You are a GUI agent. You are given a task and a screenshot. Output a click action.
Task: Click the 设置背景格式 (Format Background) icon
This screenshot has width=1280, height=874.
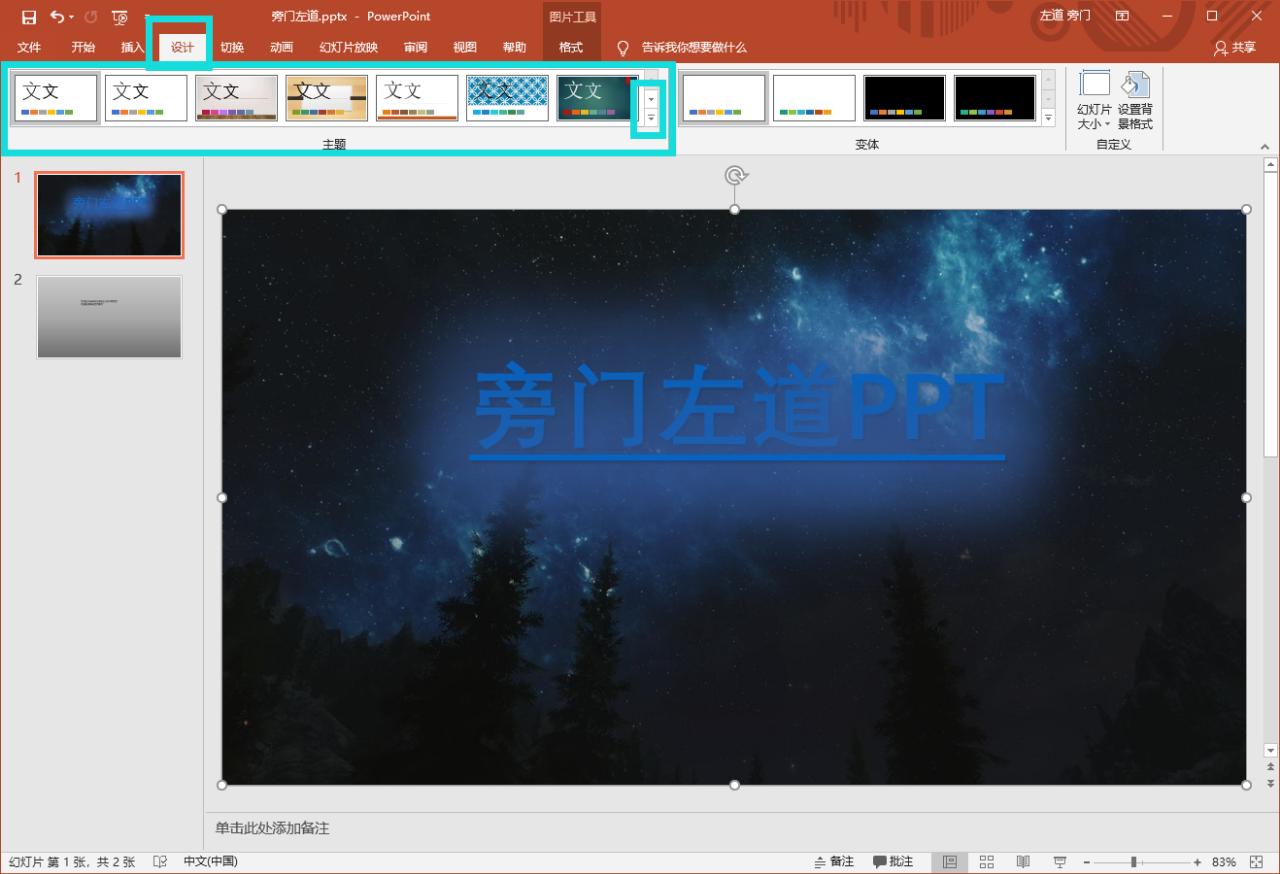click(1136, 97)
